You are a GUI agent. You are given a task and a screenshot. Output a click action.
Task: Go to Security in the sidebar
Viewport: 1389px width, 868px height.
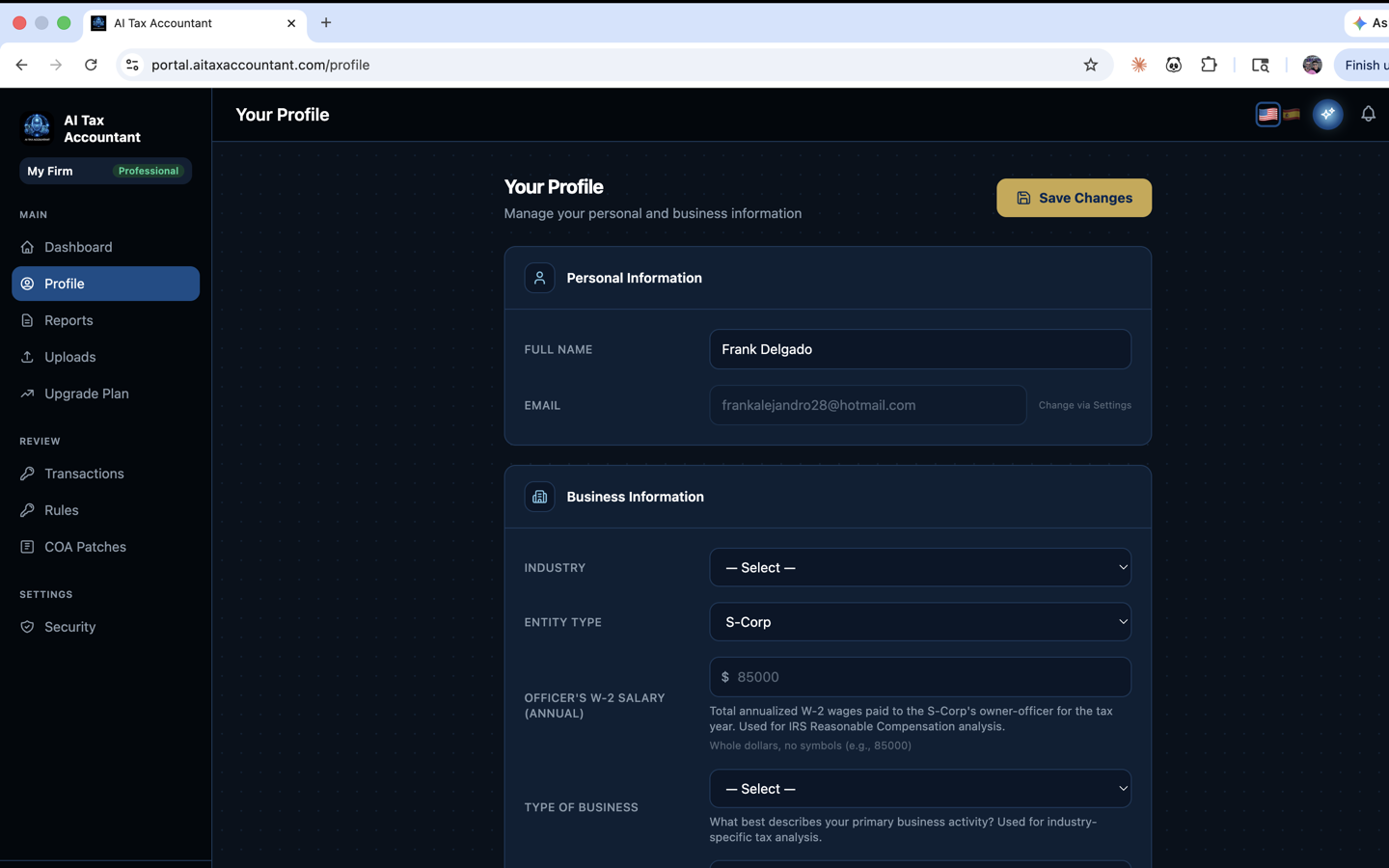click(x=105, y=627)
